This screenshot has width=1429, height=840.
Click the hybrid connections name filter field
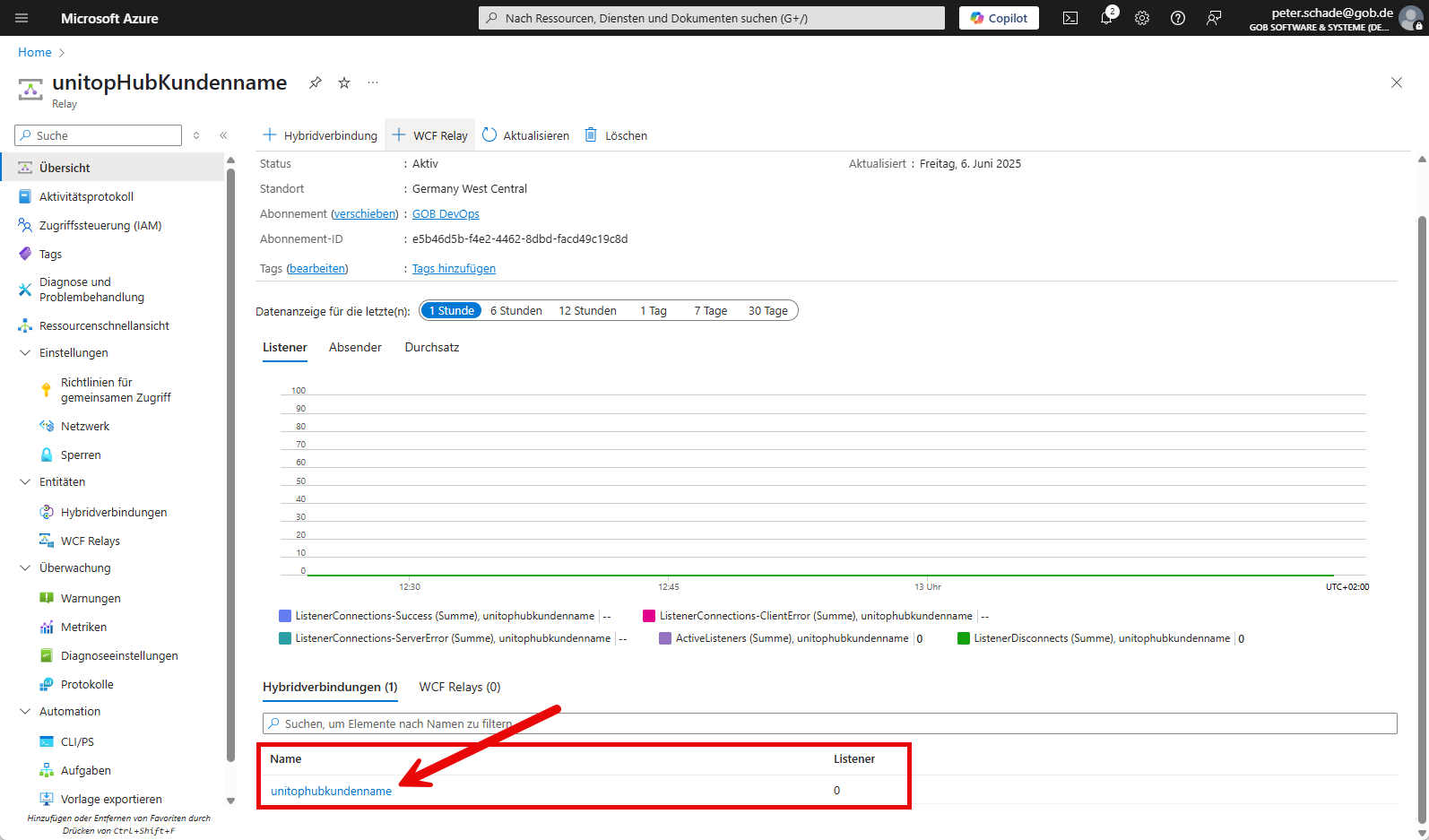(829, 723)
